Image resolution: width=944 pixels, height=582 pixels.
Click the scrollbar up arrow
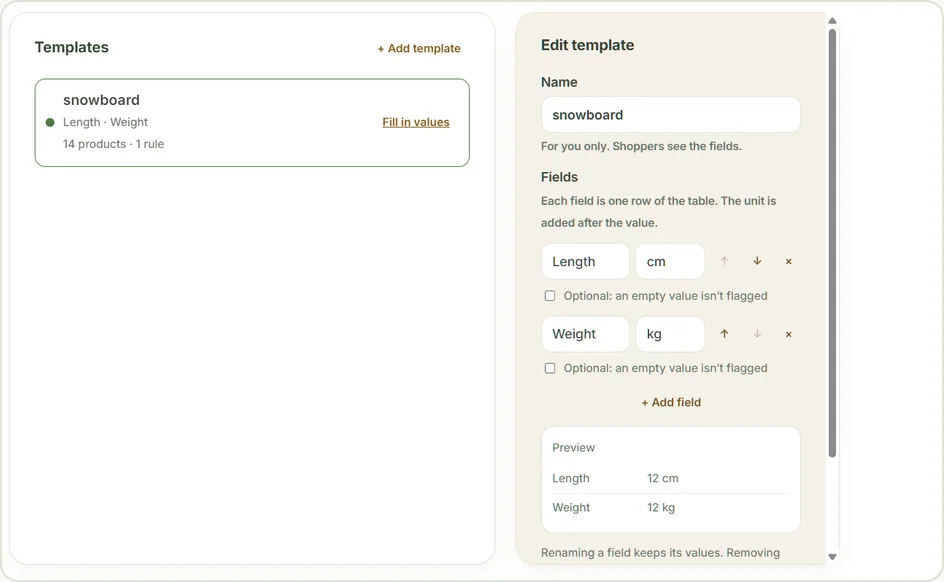point(832,20)
